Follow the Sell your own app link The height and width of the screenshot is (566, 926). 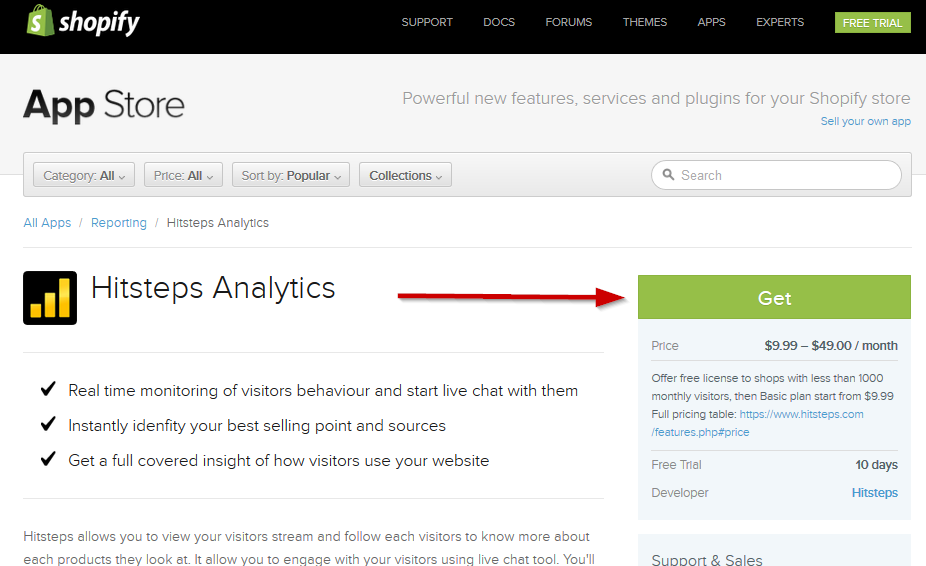click(x=865, y=121)
